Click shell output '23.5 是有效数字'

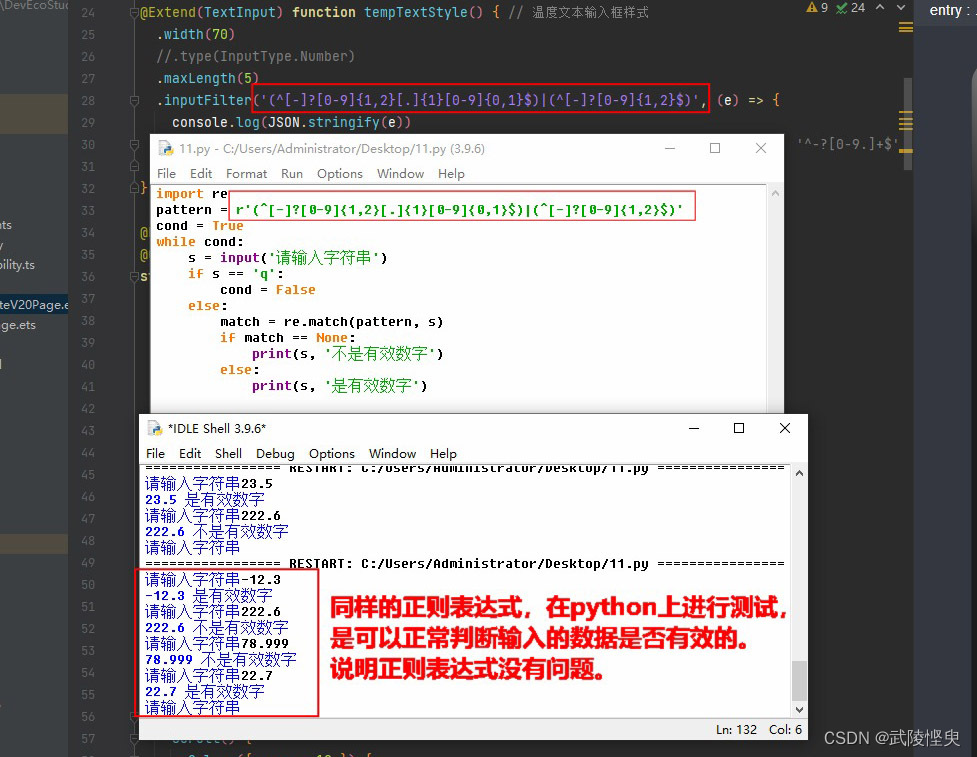(x=204, y=500)
